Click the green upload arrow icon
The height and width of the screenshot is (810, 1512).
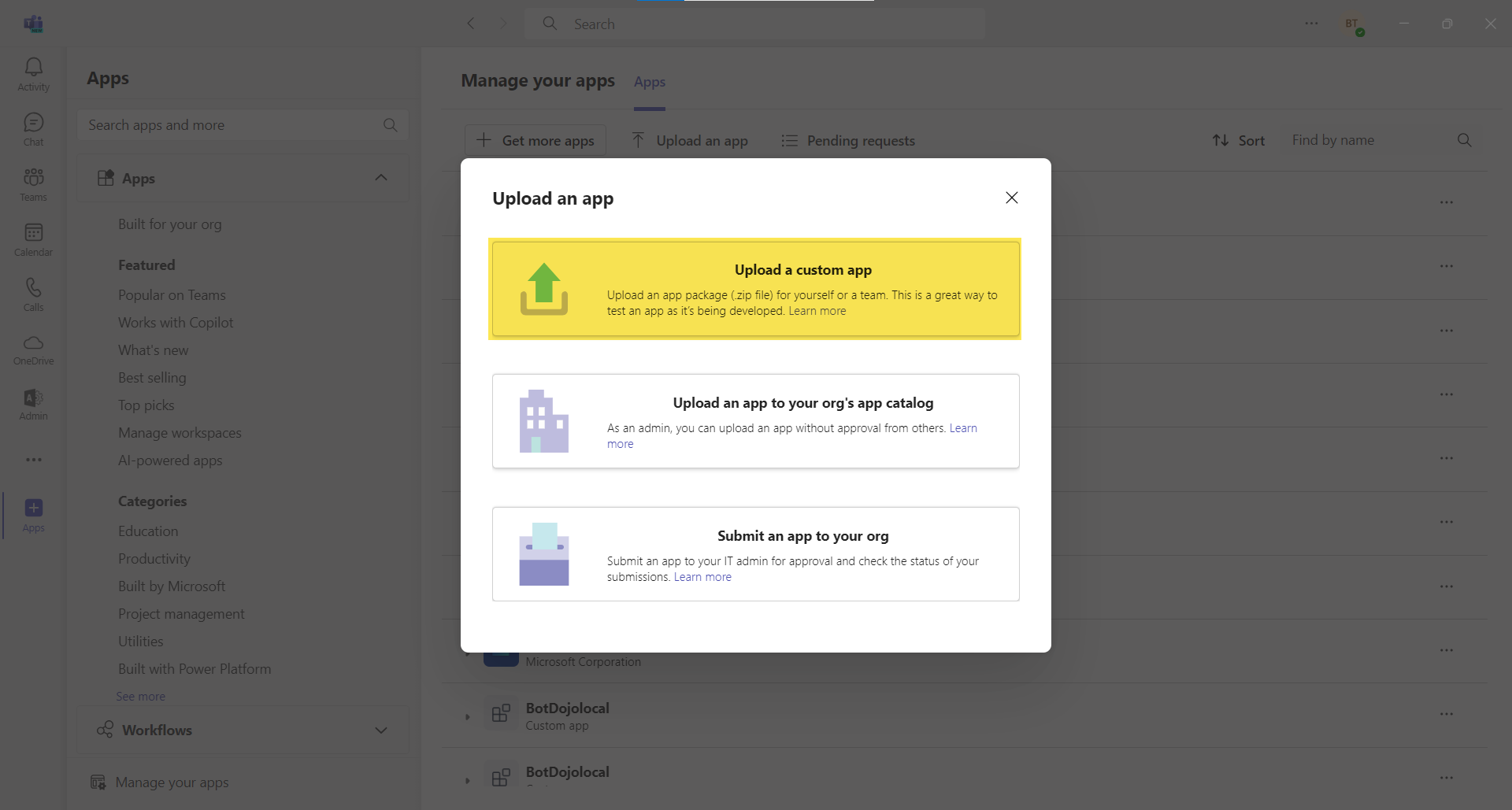544,289
